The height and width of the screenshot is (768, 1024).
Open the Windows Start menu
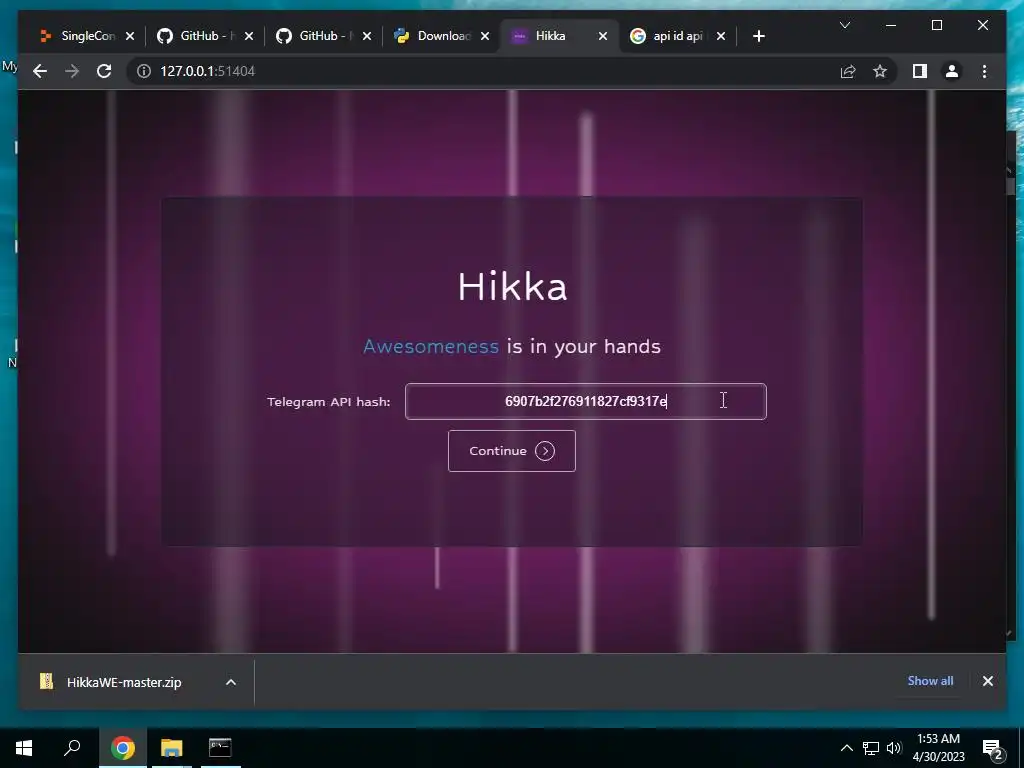24,748
